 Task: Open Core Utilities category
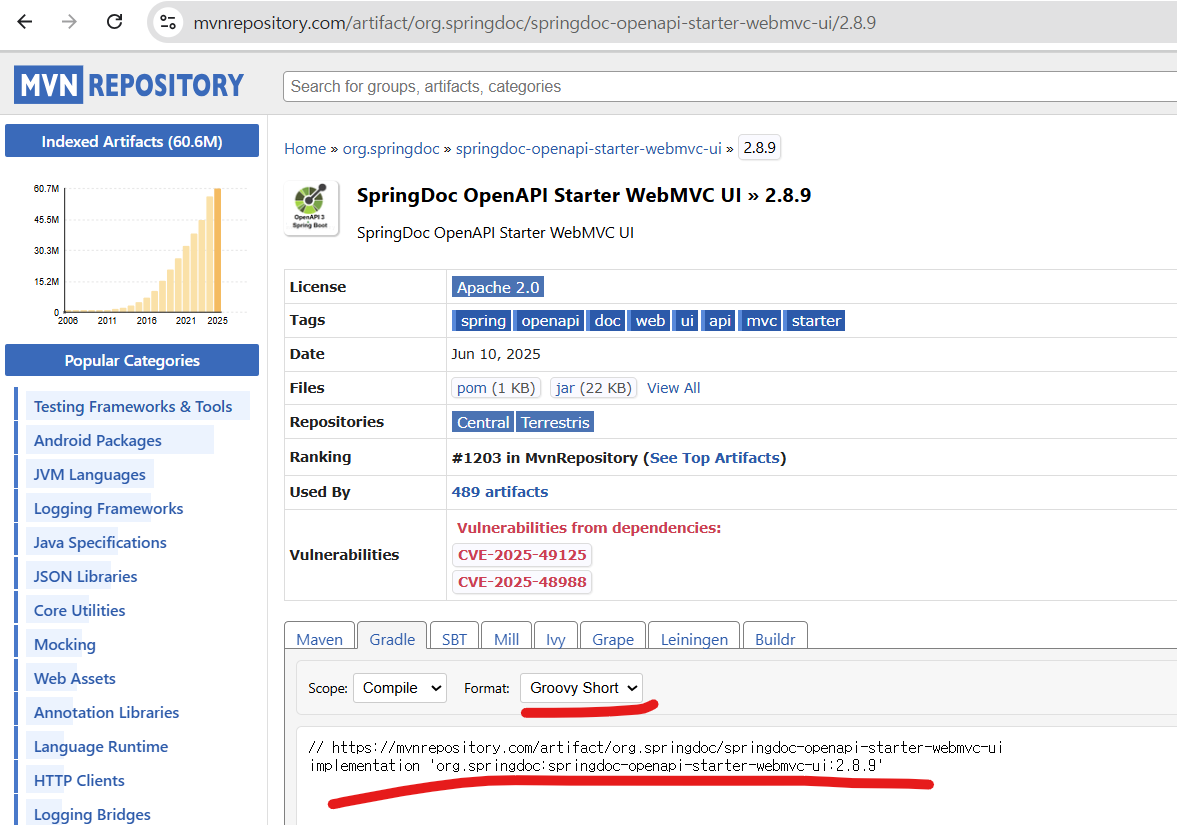pyautogui.click(x=80, y=610)
